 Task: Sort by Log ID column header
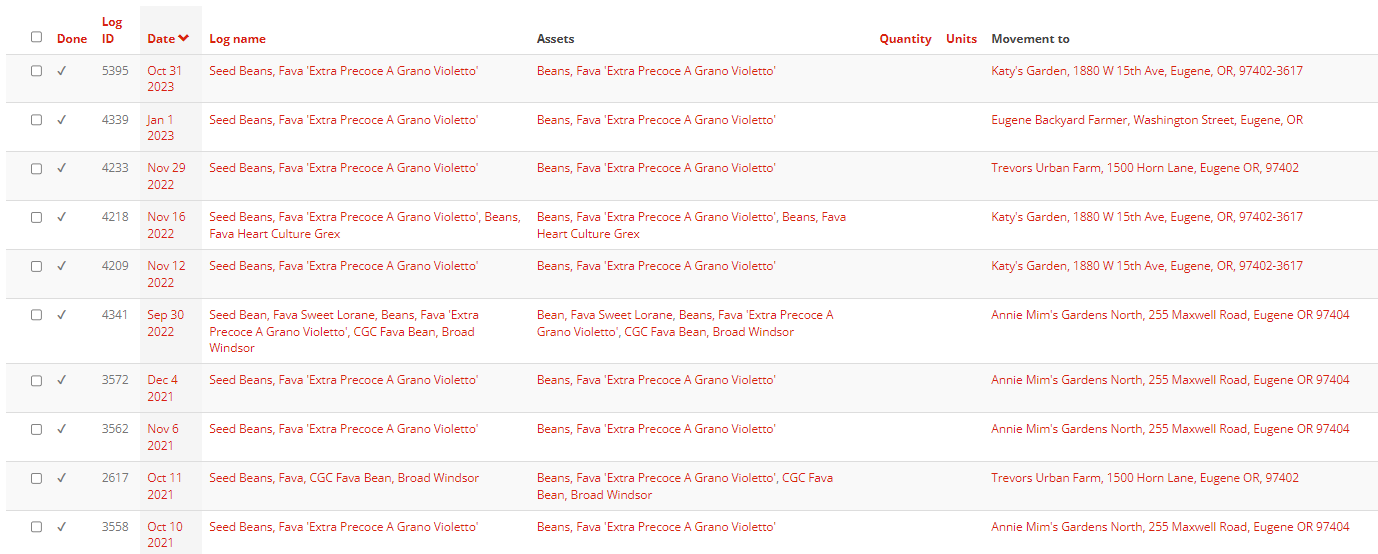112,30
